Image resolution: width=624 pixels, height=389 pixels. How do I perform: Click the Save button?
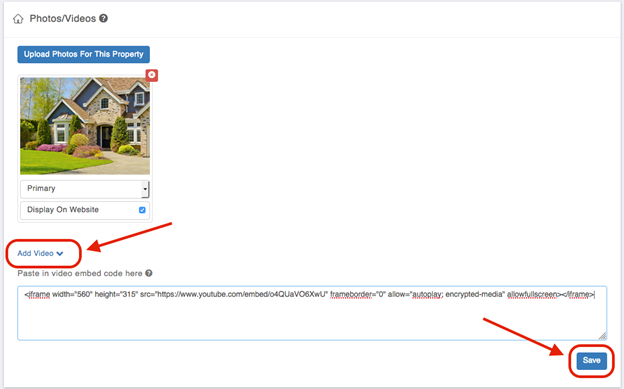[591, 360]
